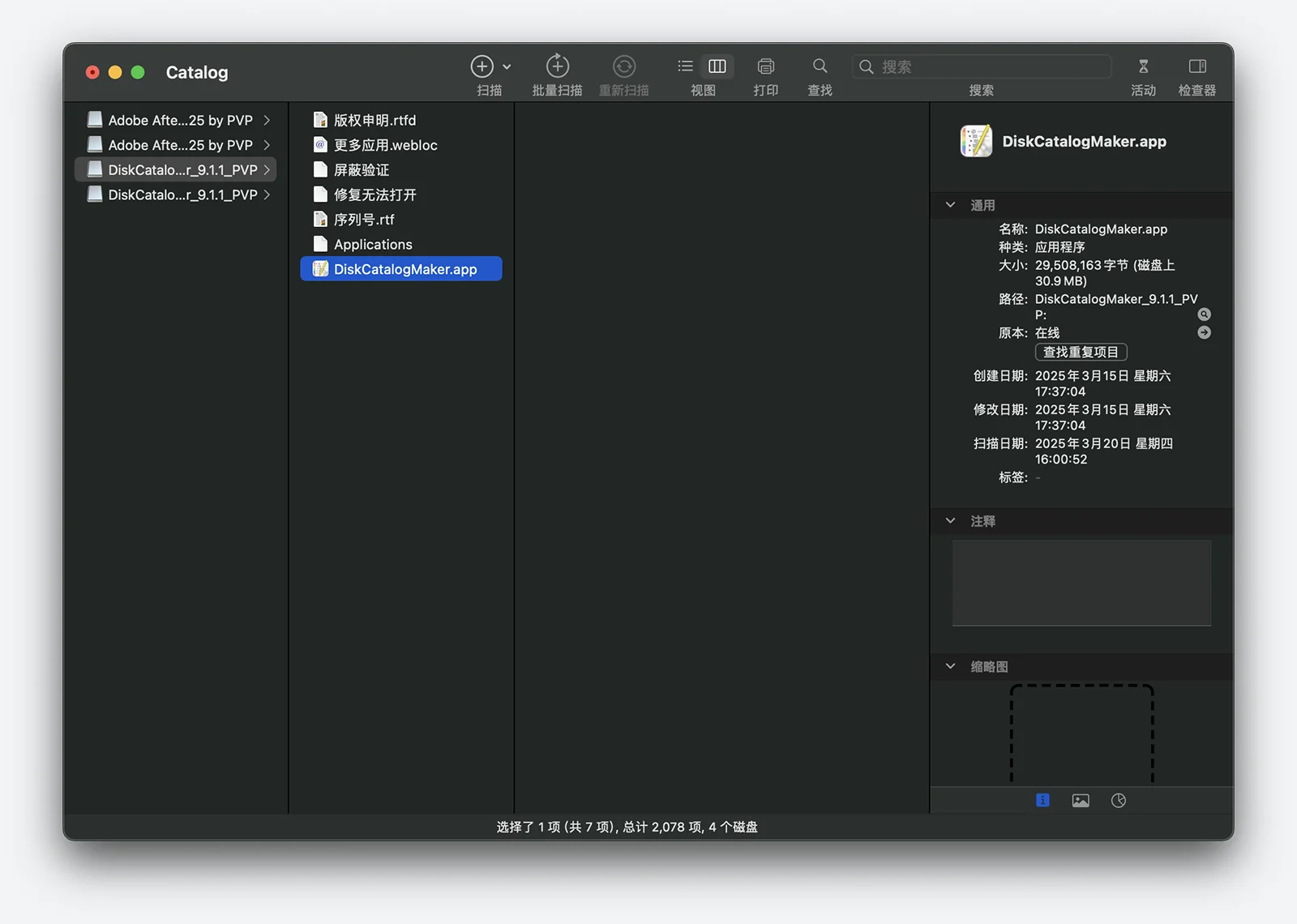1297x924 pixels.
Task: Collapse the Comments (注释) section
Action: point(950,520)
